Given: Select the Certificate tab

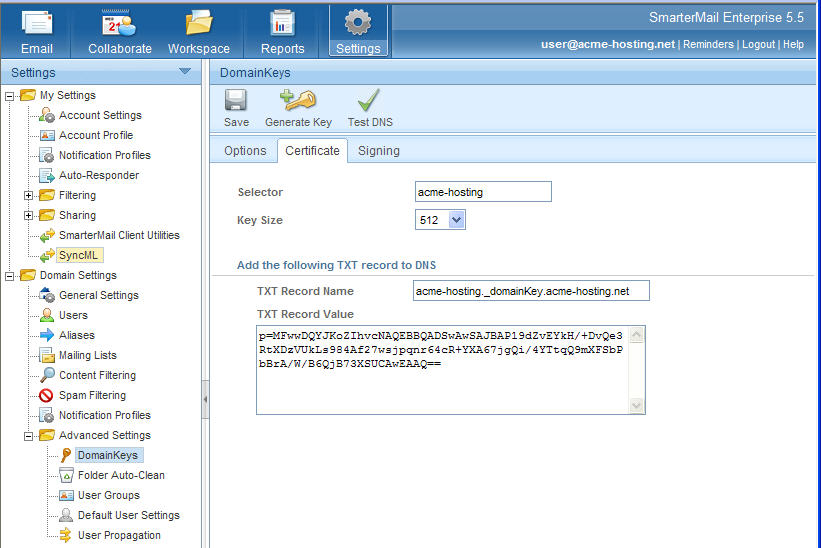Looking at the screenshot, I should tap(312, 151).
